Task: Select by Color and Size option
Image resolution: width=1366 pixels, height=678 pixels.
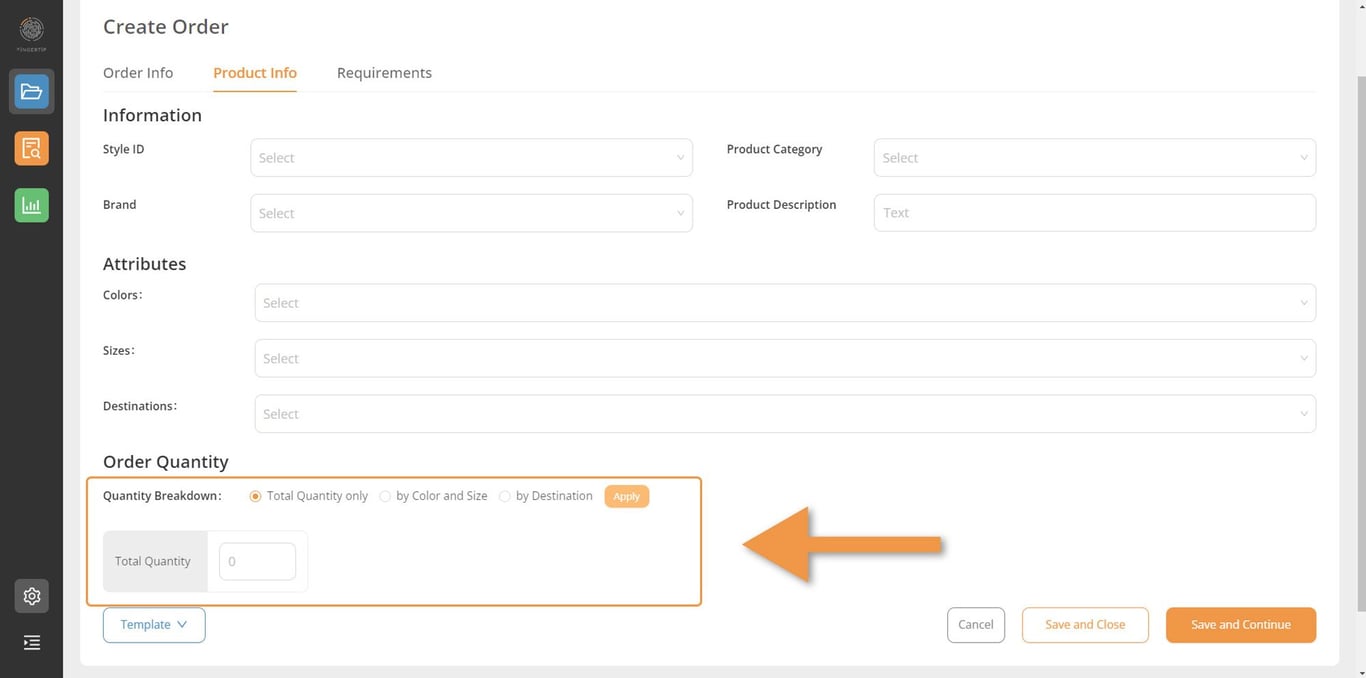Action: 385,496
